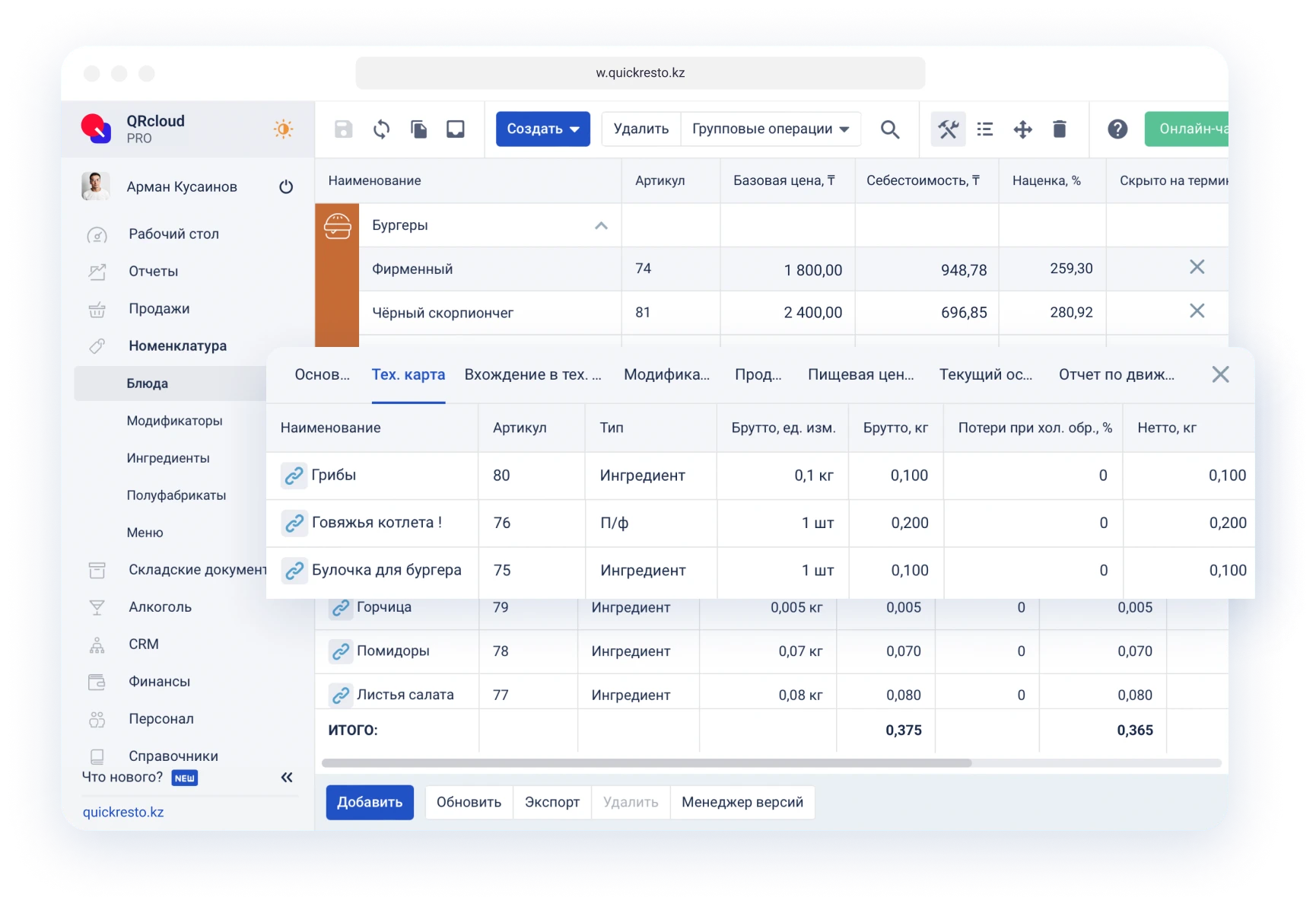Open the help question mark icon
Image resolution: width=1316 pixels, height=907 pixels.
1117,129
